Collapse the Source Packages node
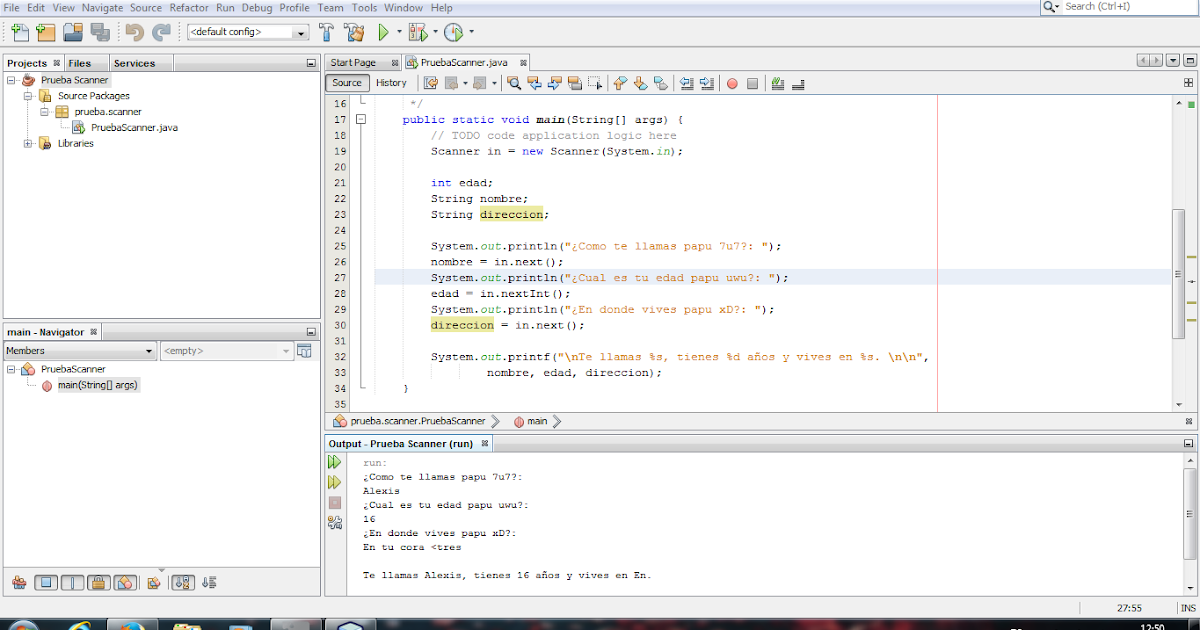 [x=28, y=96]
